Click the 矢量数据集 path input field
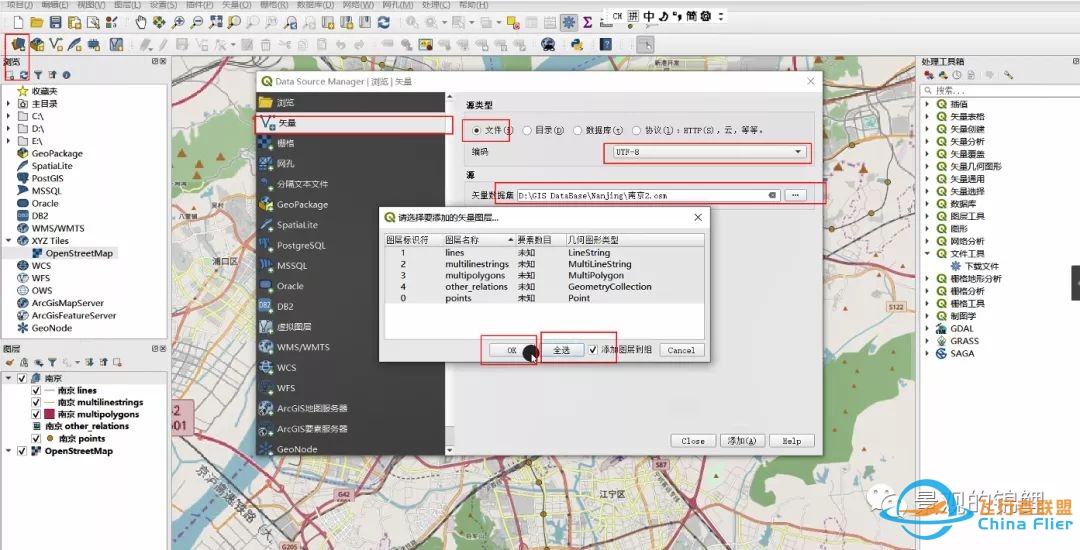The width and height of the screenshot is (1080, 550). [x=647, y=195]
